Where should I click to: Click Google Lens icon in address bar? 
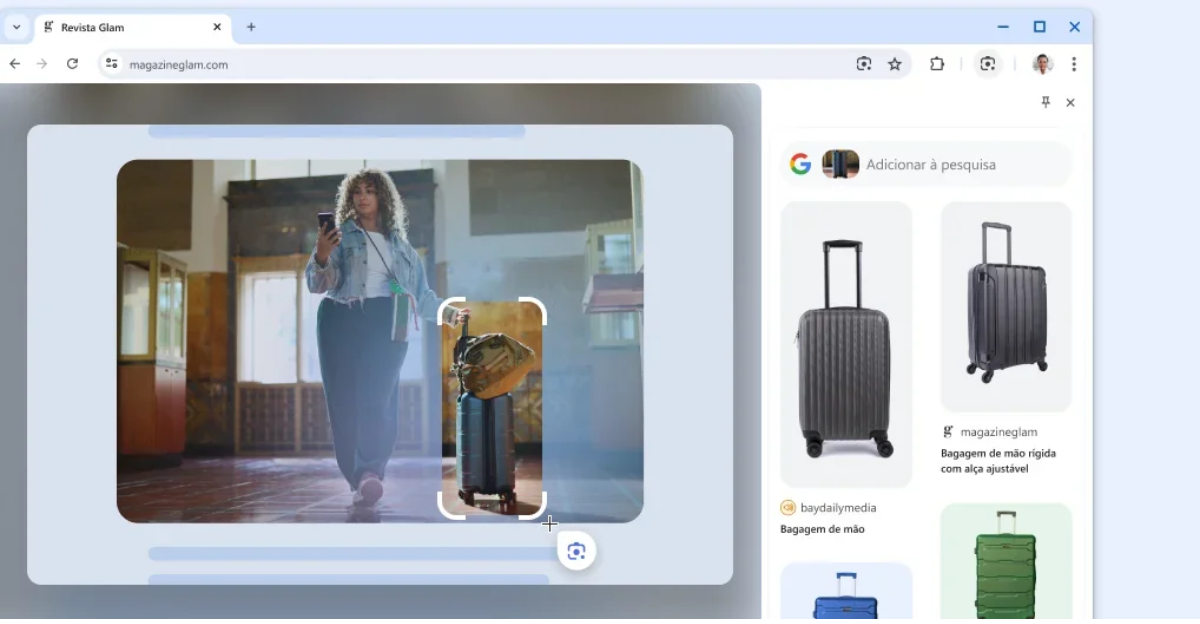coord(864,64)
